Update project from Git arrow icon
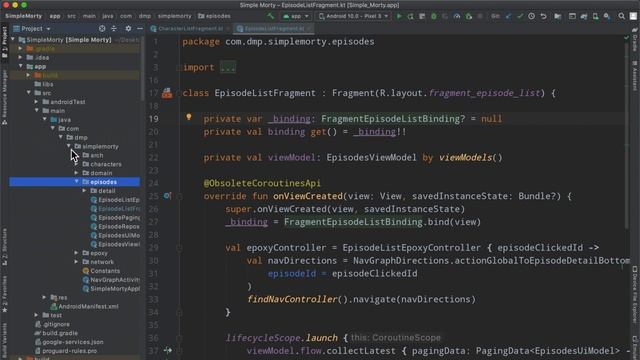The width and height of the screenshot is (640, 360). [508, 16]
